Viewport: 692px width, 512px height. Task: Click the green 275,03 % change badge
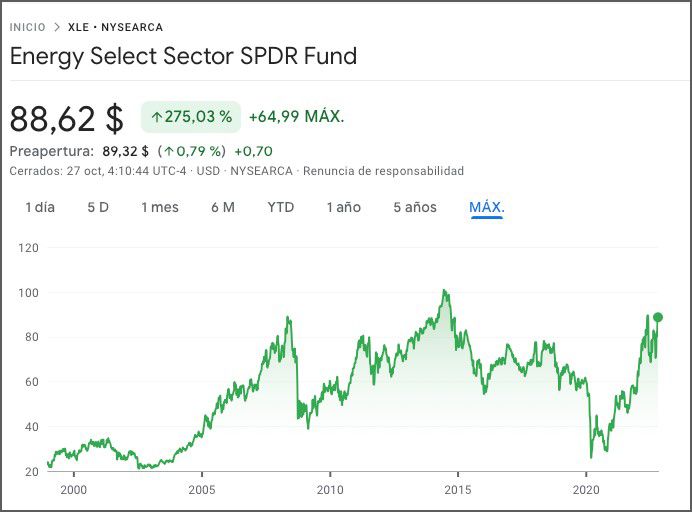point(190,117)
